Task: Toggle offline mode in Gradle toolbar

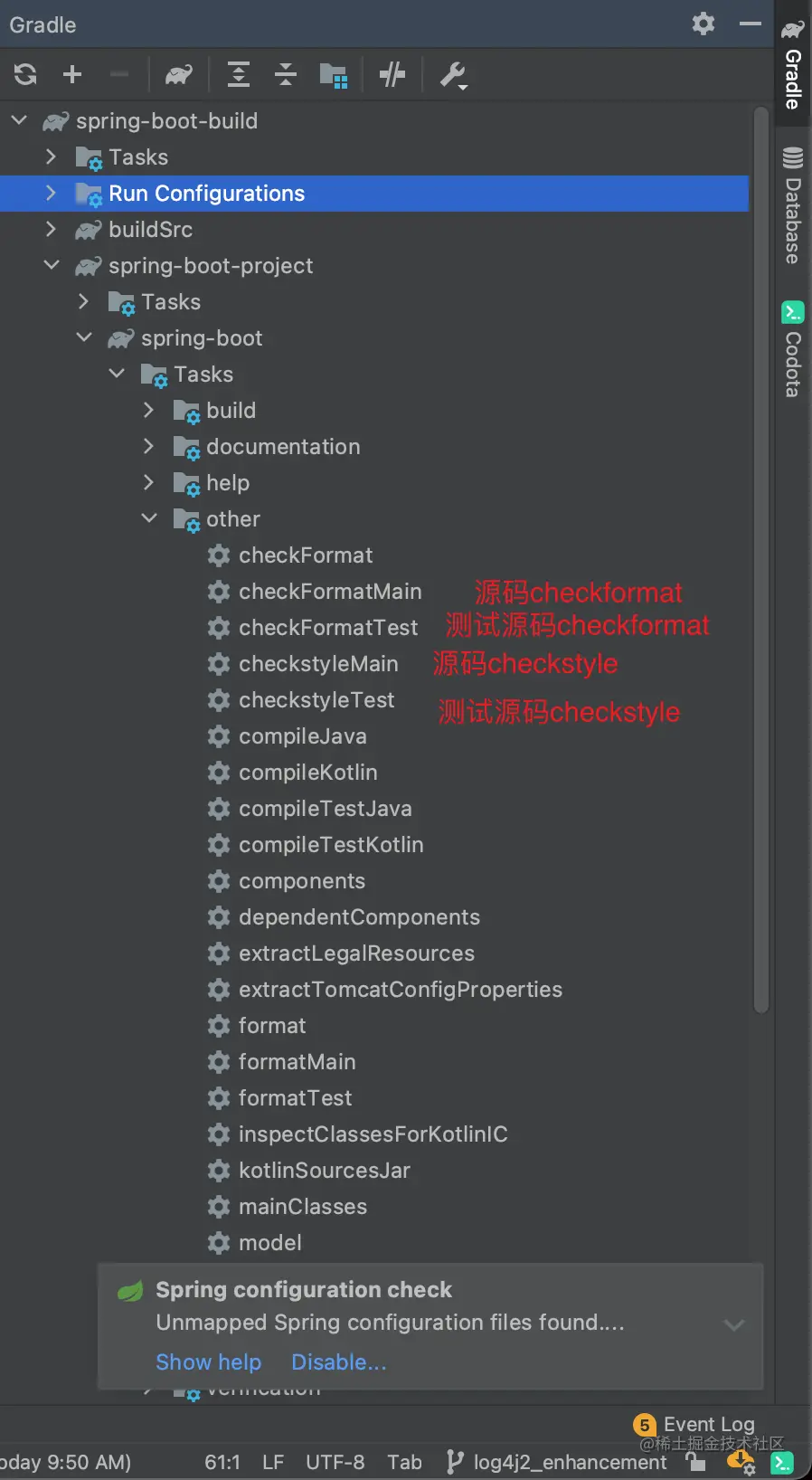Action: [x=392, y=74]
